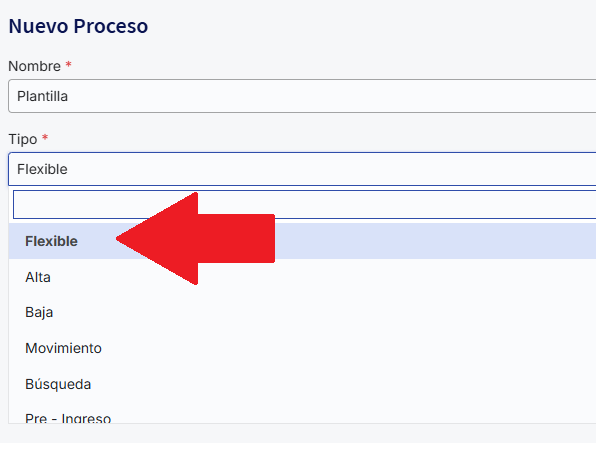Click the Nombre field containing Plantilla
Screen dimensions: 596x471
click(x=302, y=96)
